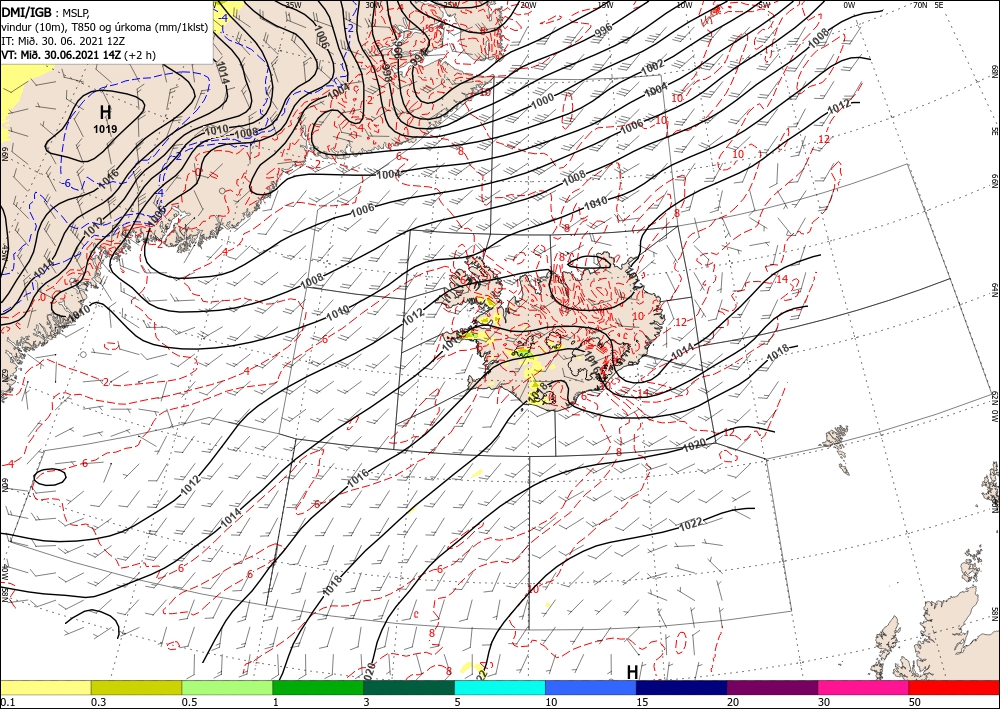Screen dimensions: 1000x709
Task: Click the 'IT: Mið. 30. 06. 2021 12Z' line
Action: (x=63, y=40)
